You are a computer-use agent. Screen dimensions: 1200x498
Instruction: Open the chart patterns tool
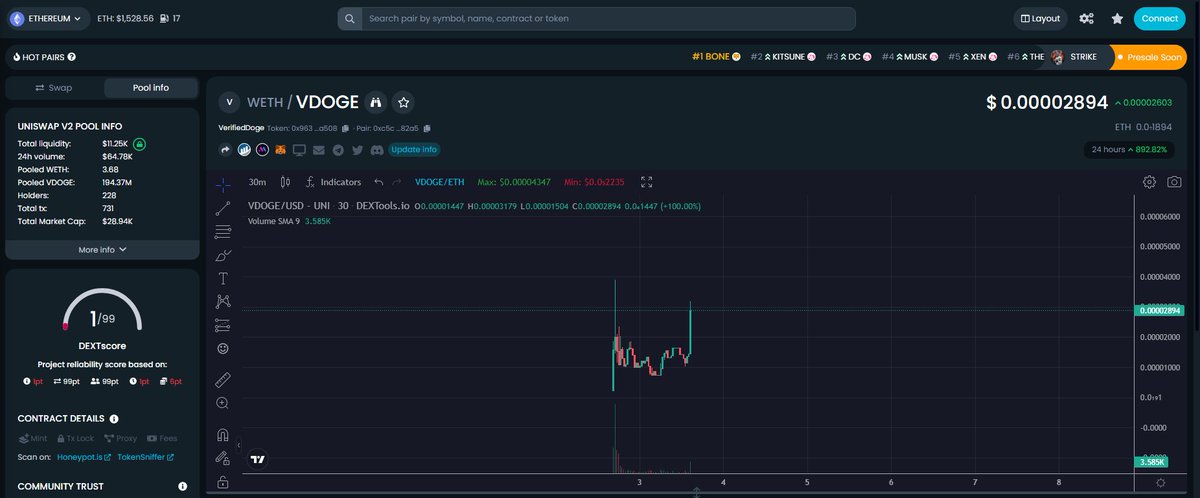pyautogui.click(x=223, y=301)
